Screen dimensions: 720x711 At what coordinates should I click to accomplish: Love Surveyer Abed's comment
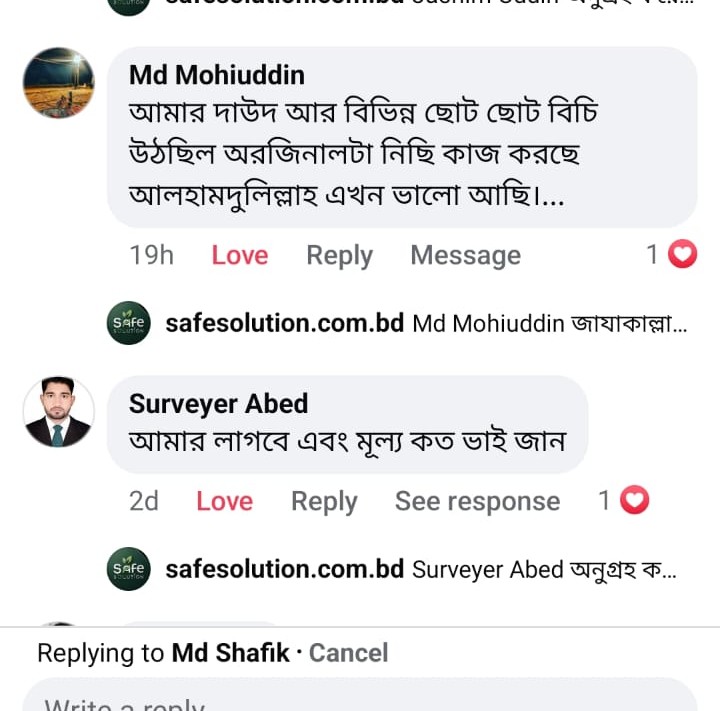(x=224, y=501)
